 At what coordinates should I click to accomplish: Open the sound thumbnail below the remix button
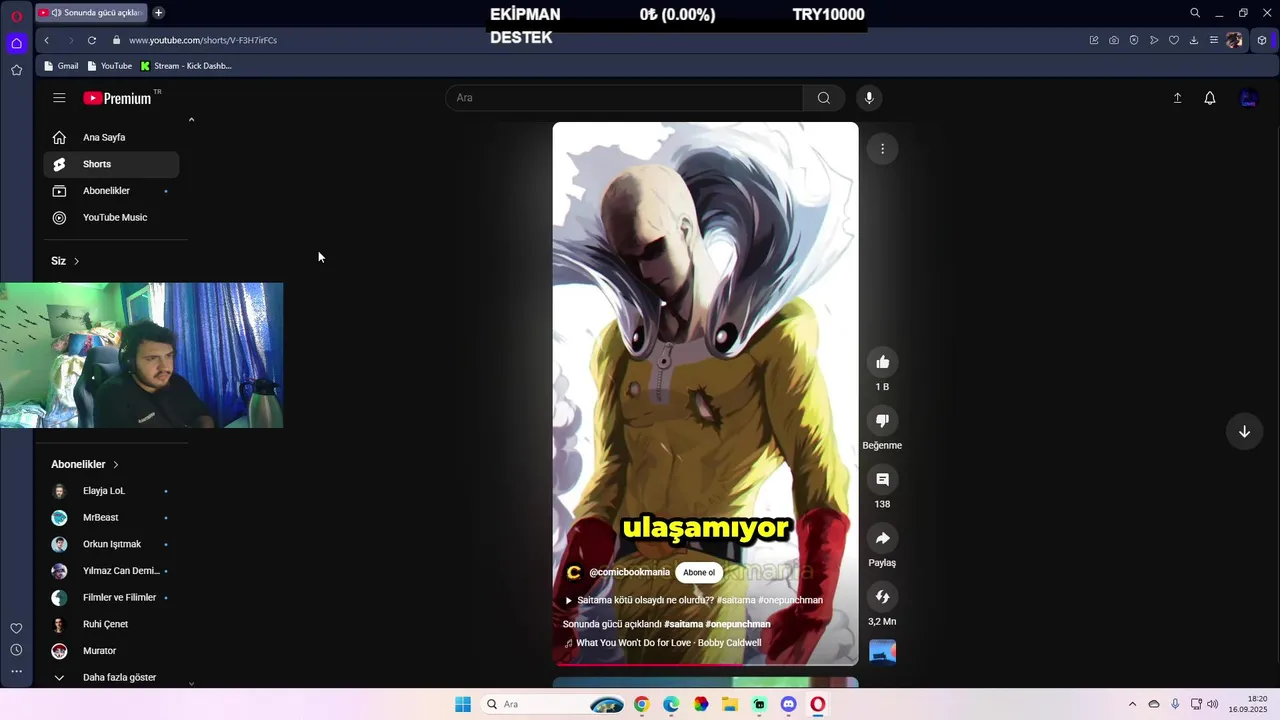coord(882,651)
